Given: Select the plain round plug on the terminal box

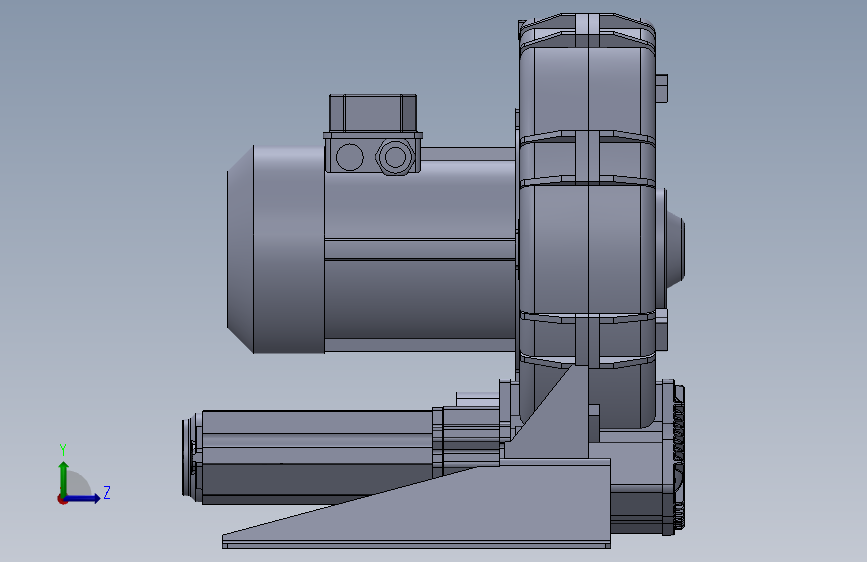Looking at the screenshot, I should 349,157.
